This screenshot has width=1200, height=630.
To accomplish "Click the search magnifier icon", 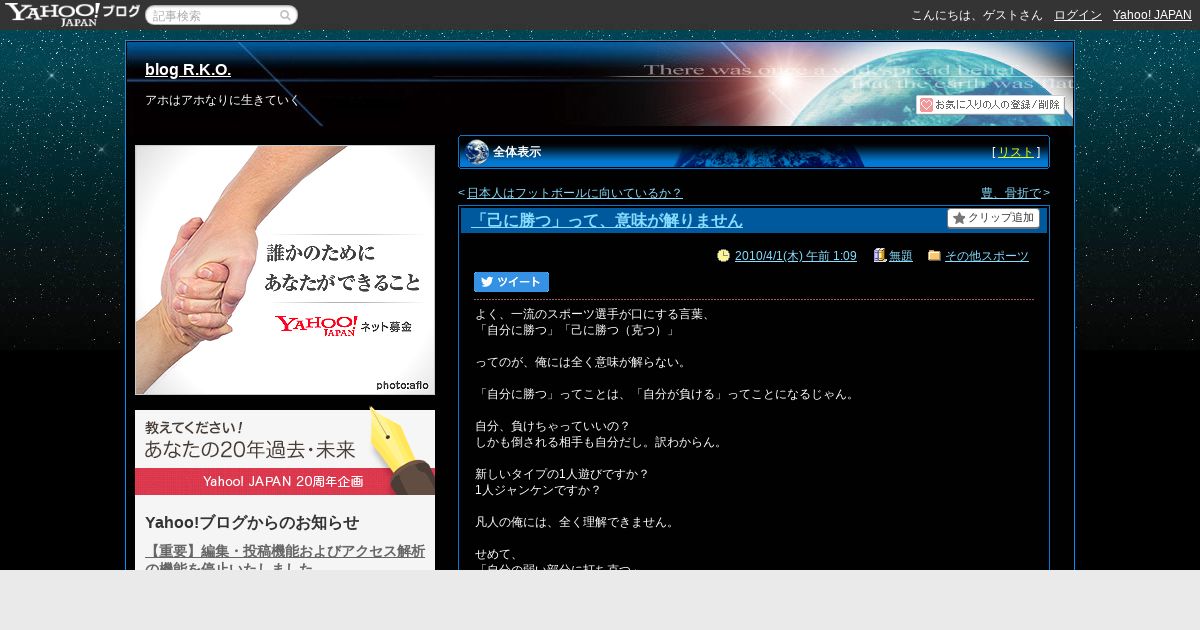I will point(285,16).
